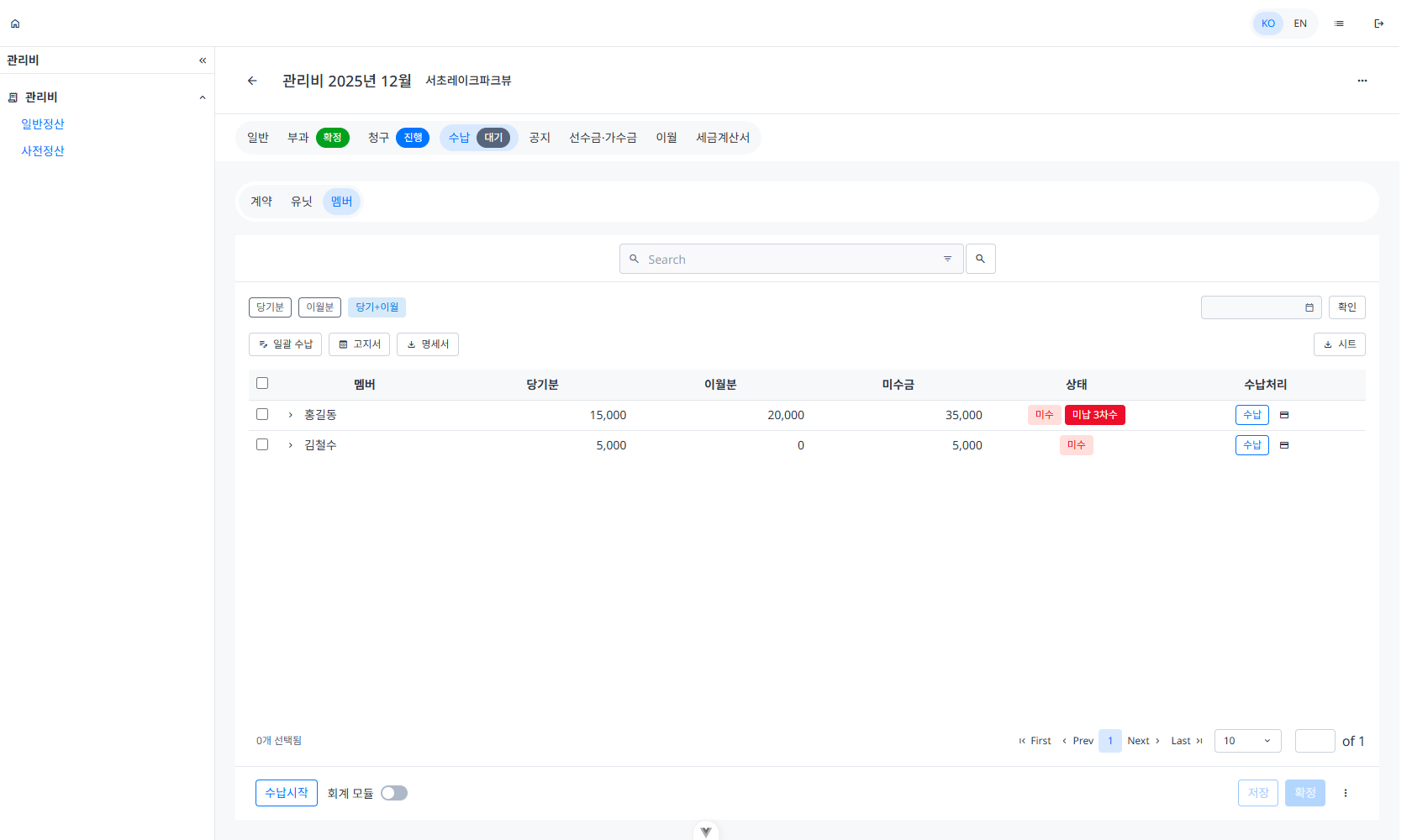The height and width of the screenshot is (840, 1412).
Task: Click the date input field
Action: [x=1262, y=307]
